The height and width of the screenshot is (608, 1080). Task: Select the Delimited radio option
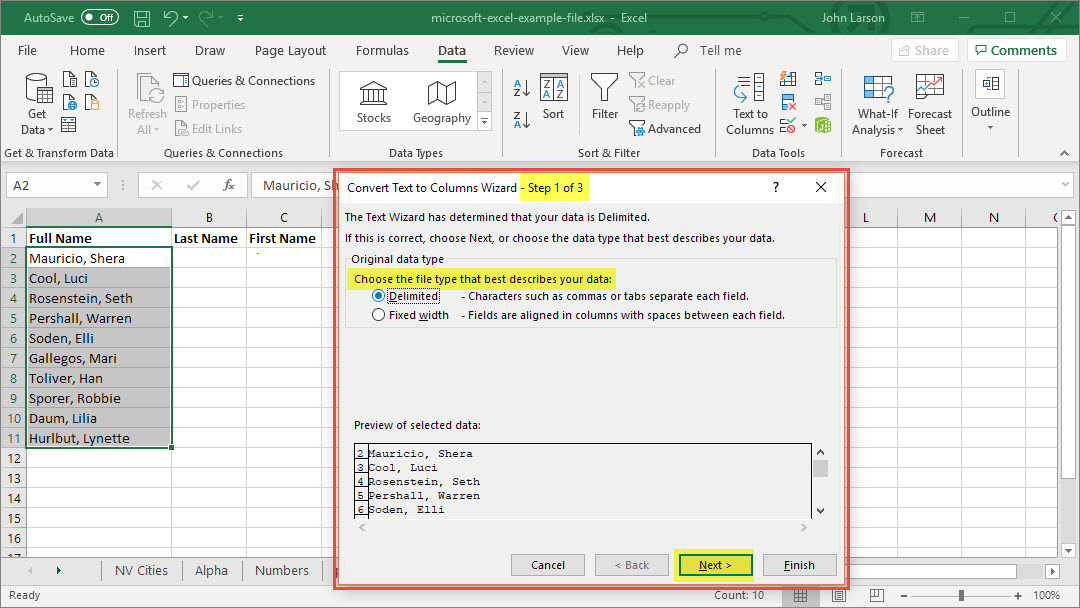378,296
